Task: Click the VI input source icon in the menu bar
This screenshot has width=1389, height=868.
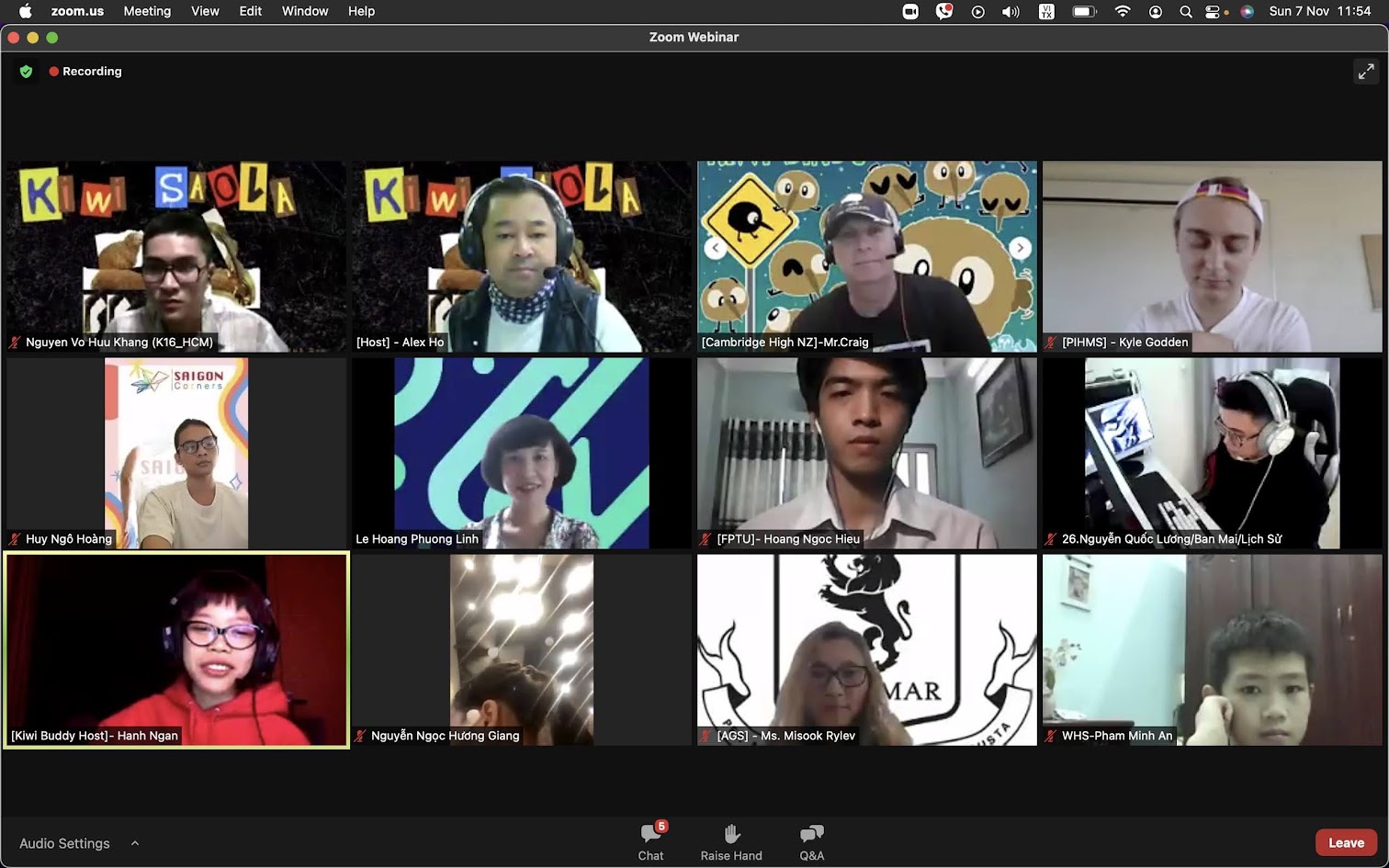Action: tap(1046, 12)
